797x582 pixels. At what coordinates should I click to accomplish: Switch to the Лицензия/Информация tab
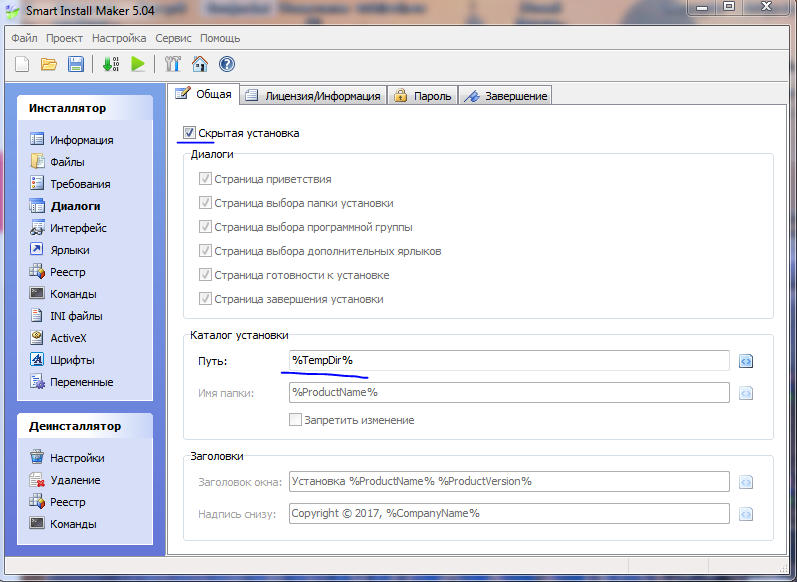(x=313, y=96)
